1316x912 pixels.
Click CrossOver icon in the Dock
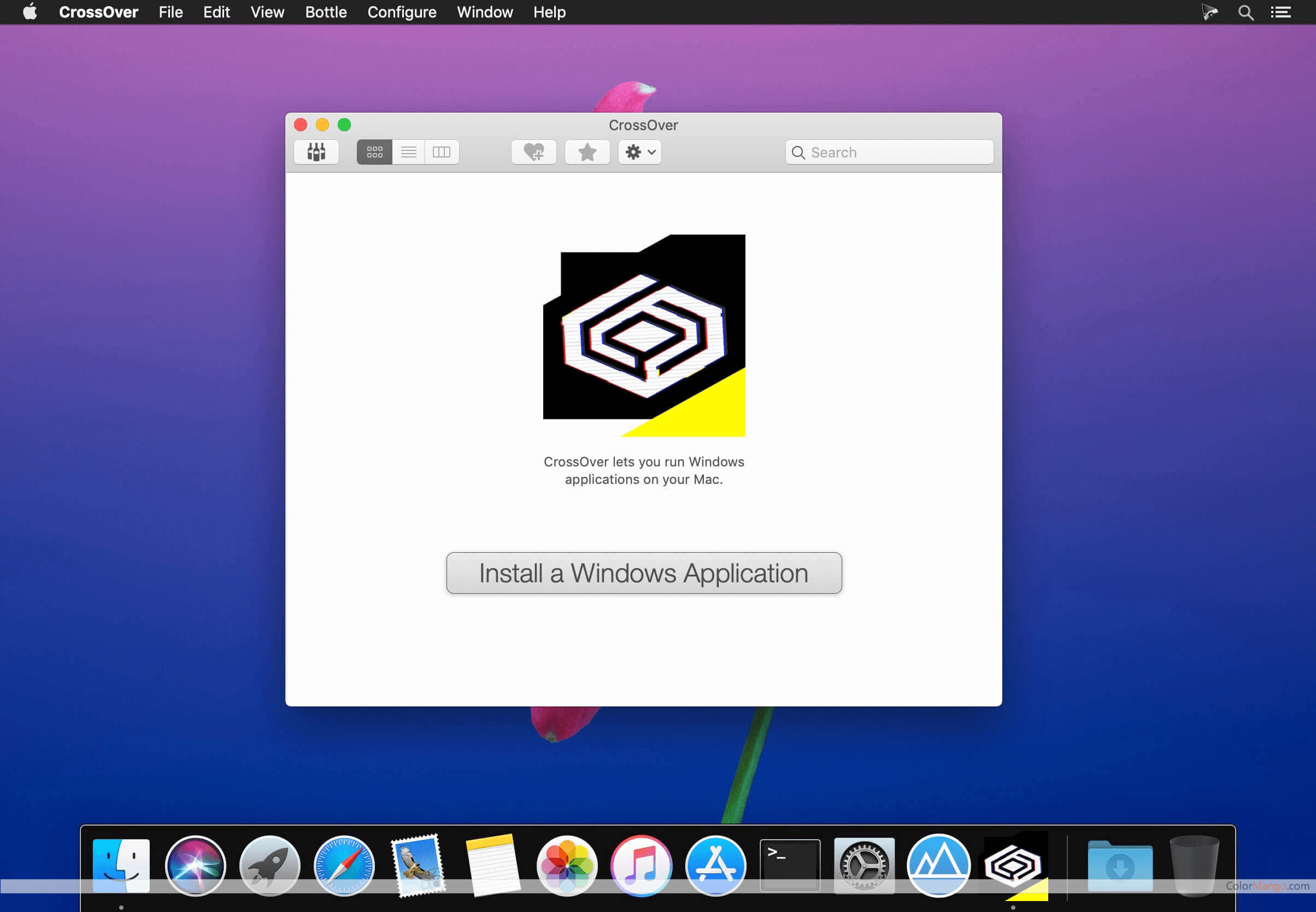point(1014,865)
